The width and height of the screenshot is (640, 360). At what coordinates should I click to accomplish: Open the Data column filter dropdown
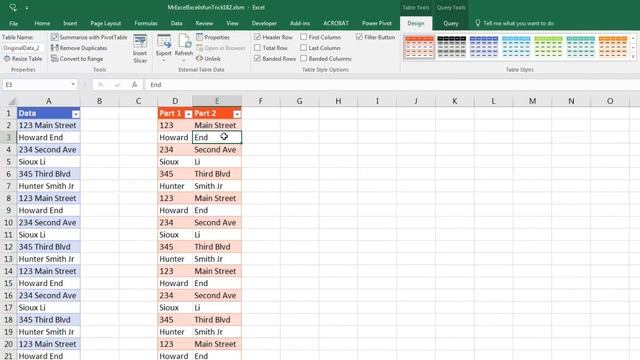(x=76, y=114)
